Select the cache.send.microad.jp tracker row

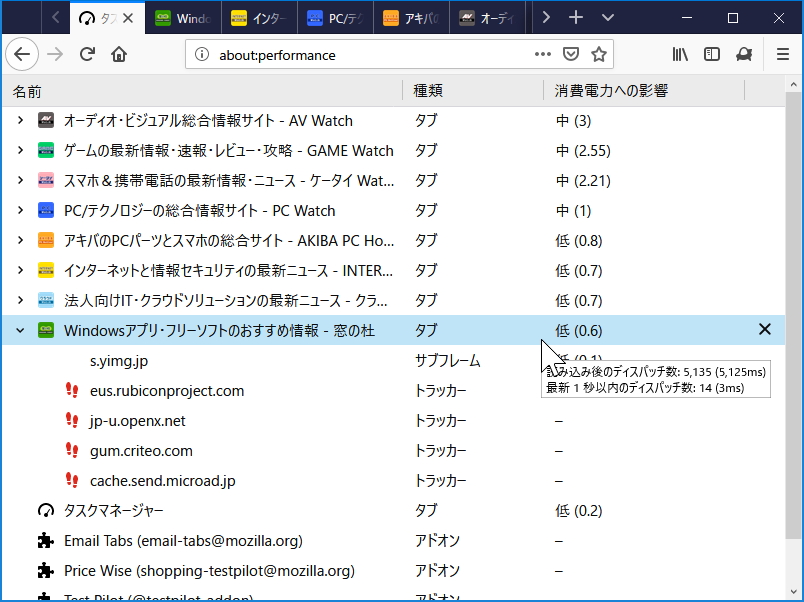(393, 480)
